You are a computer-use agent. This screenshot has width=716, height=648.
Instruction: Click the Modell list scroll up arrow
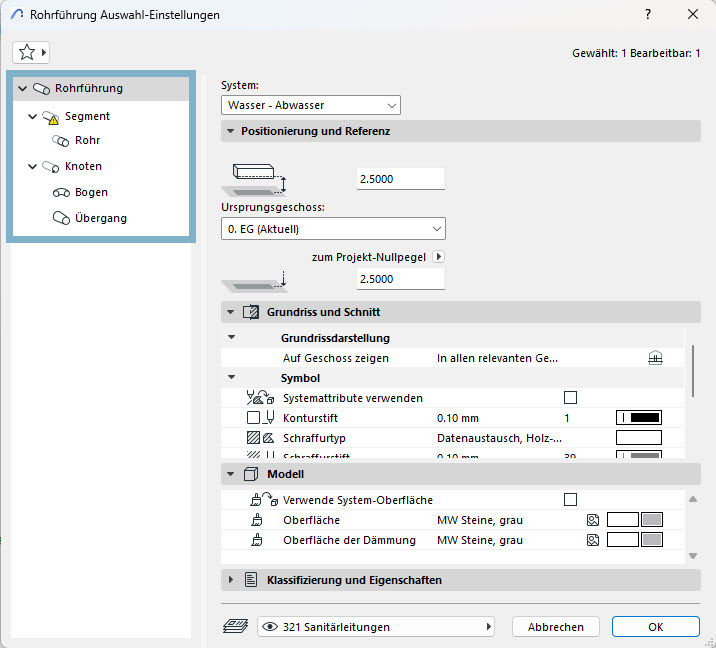pos(693,499)
